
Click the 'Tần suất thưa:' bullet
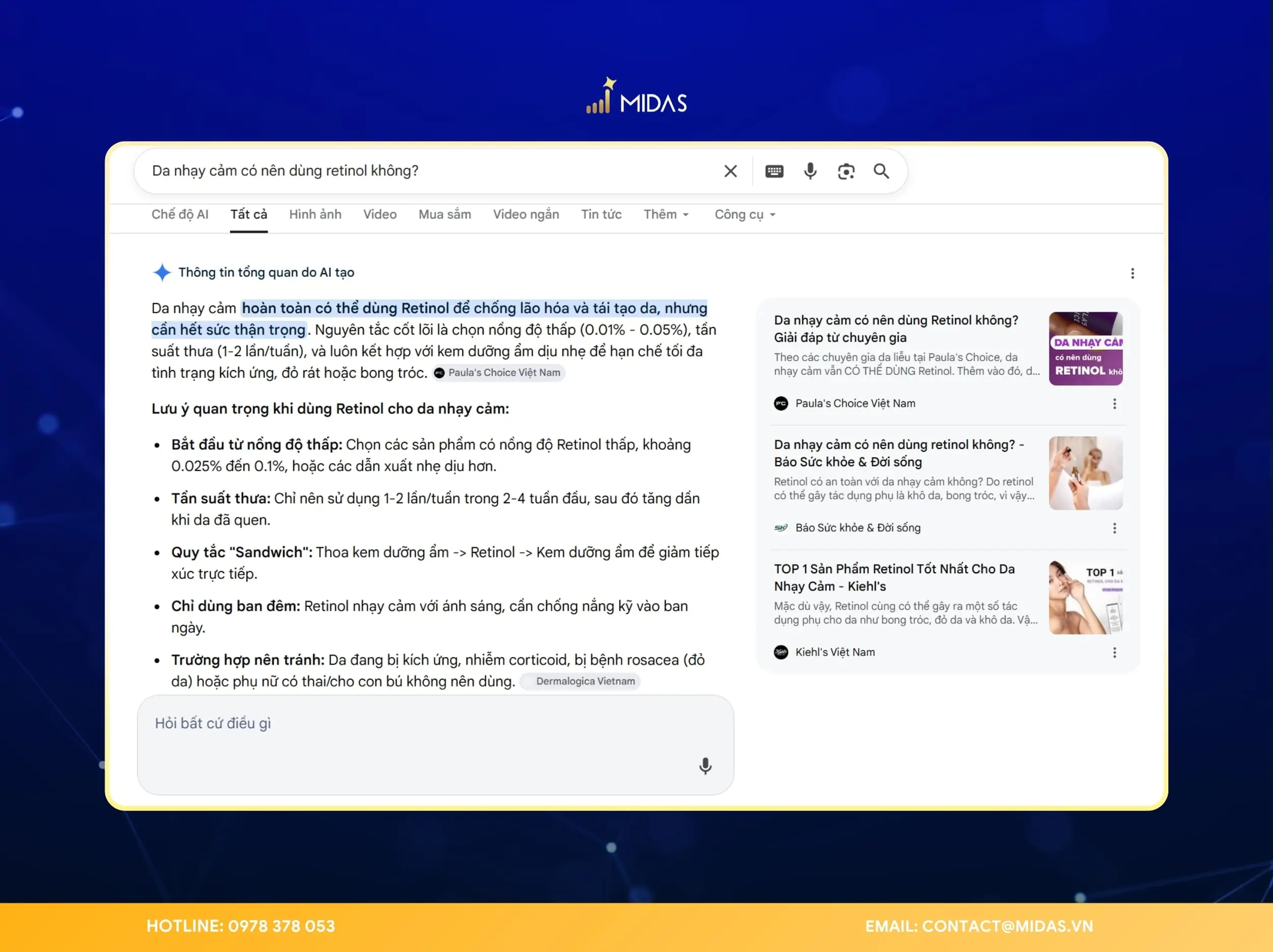pos(220,499)
